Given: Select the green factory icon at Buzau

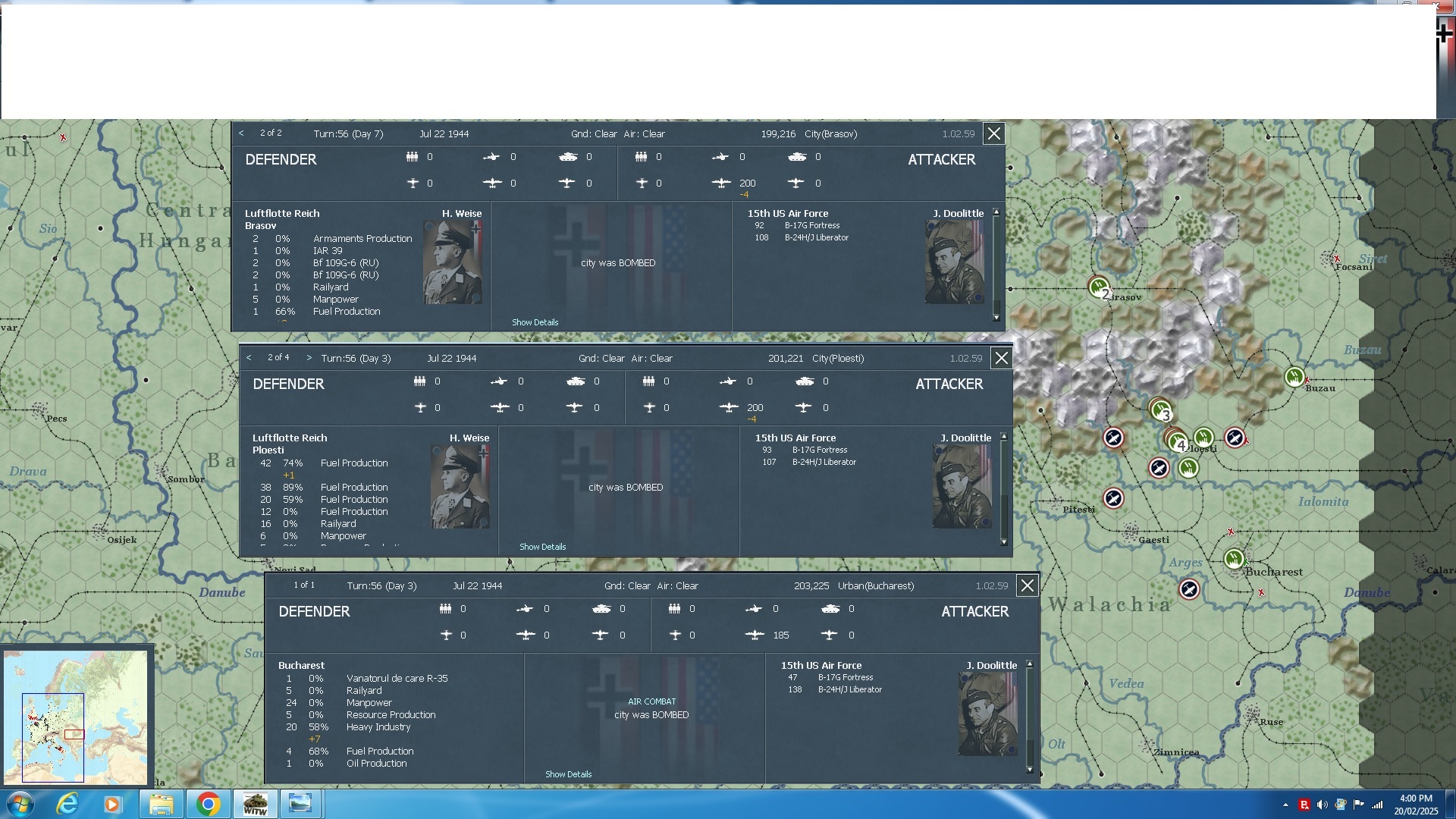Looking at the screenshot, I should [x=1294, y=376].
